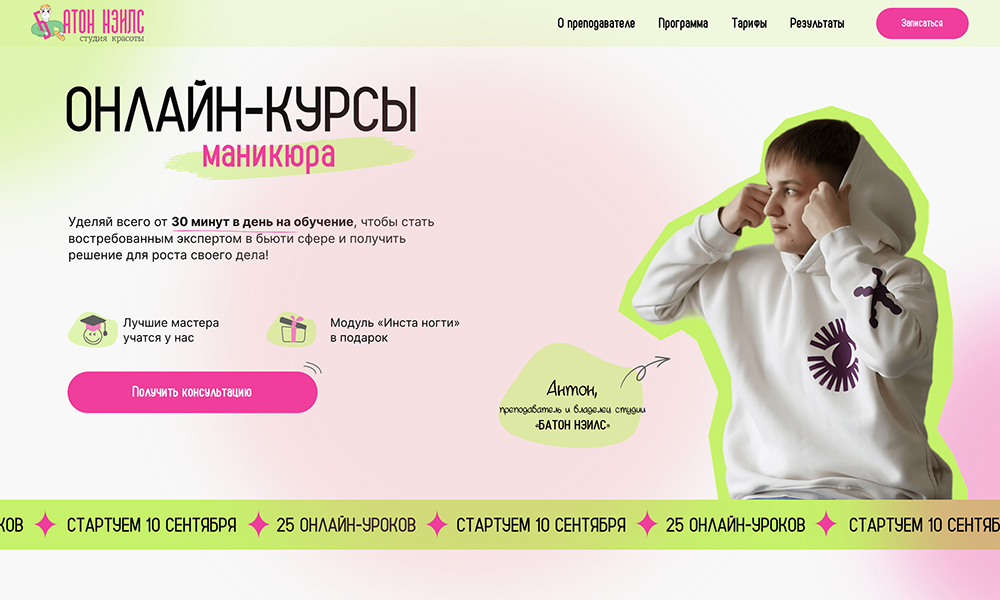The height and width of the screenshot is (600, 1000).
Task: Click the purple eye emblem on hoodie
Action: pos(832,356)
